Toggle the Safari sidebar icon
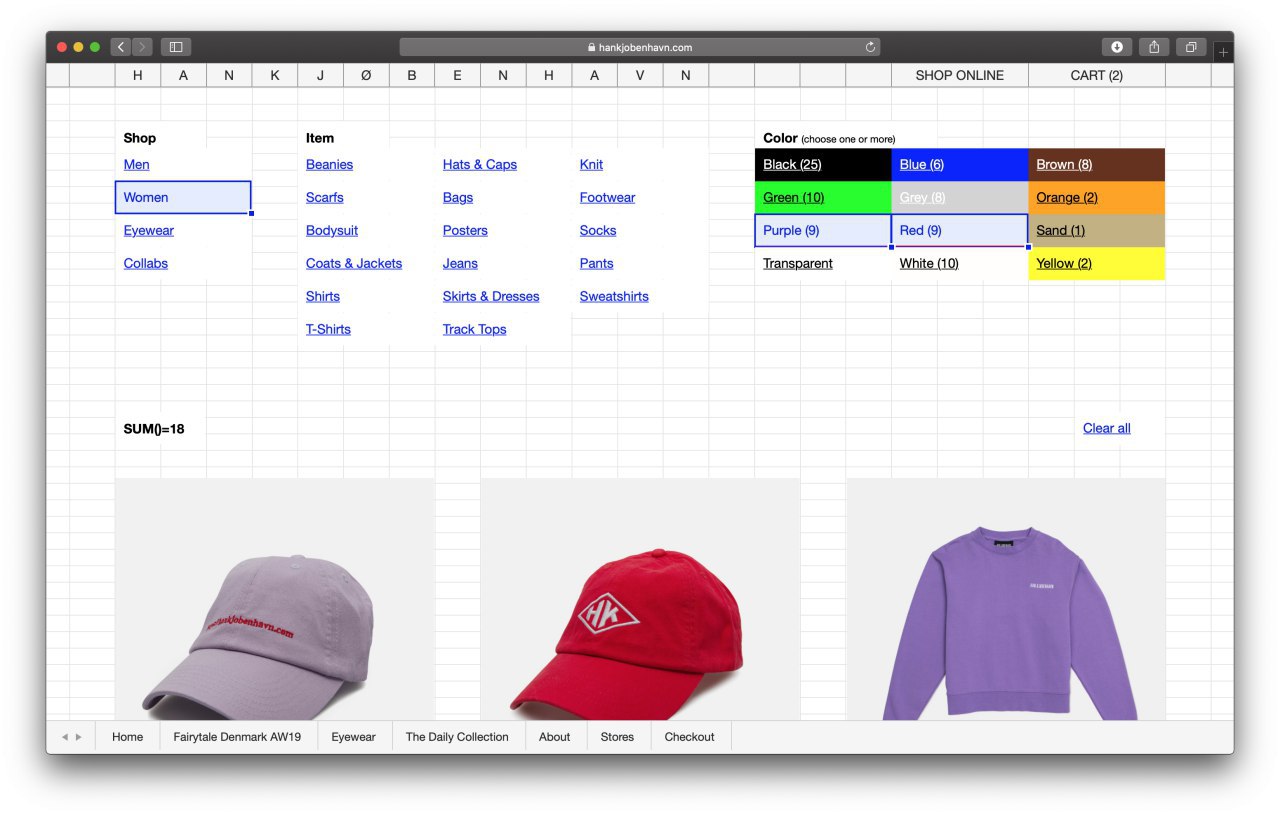 click(176, 47)
